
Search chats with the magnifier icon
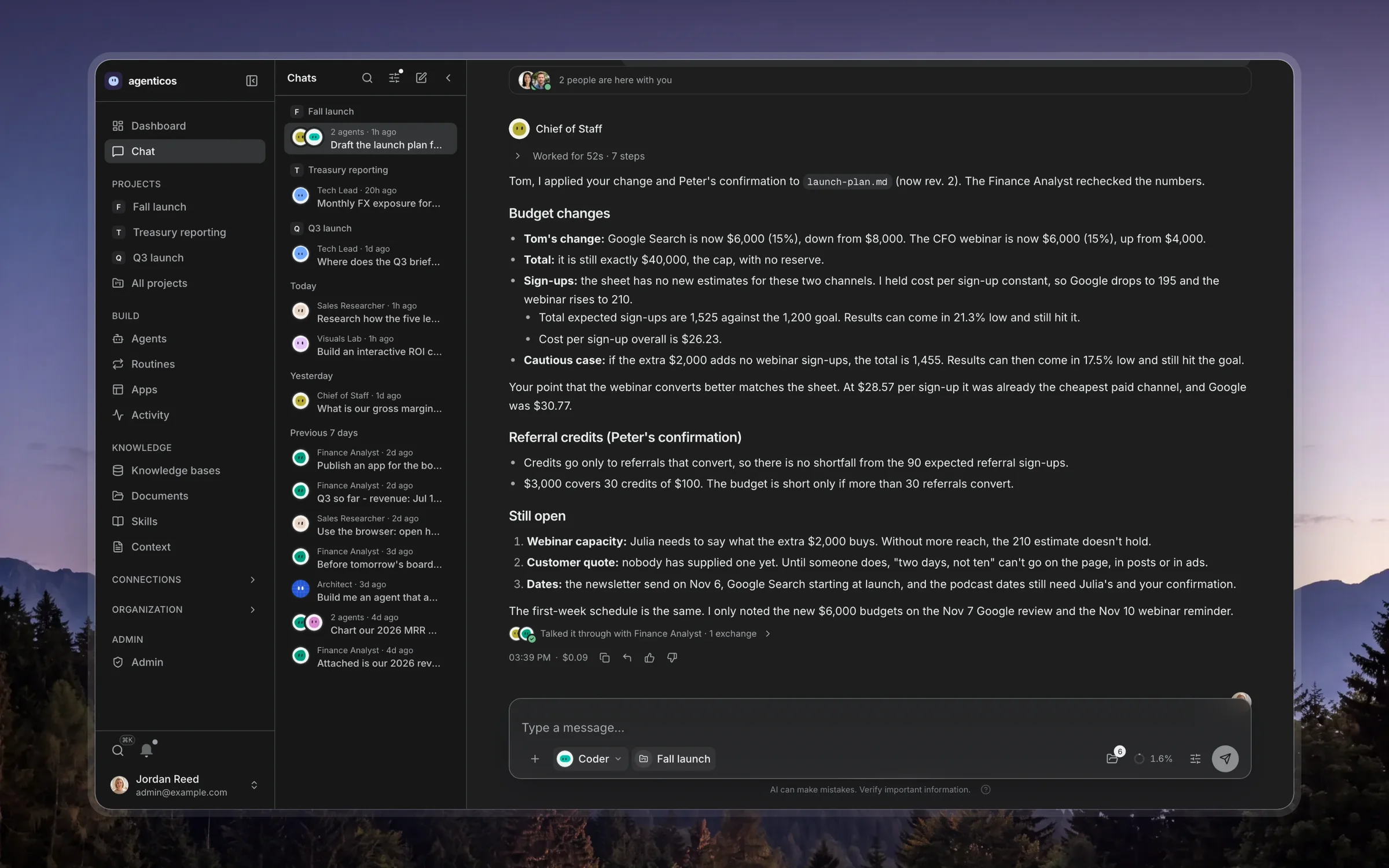point(367,78)
